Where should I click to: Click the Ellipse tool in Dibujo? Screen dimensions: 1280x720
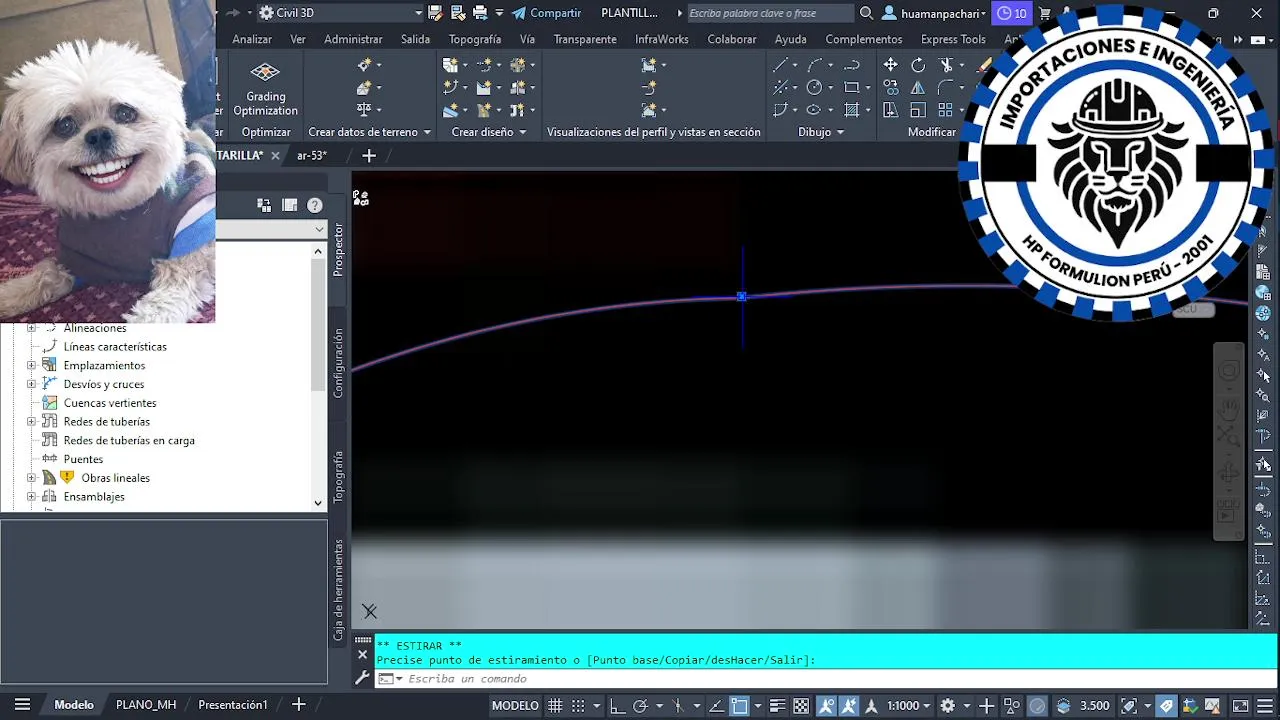click(x=814, y=110)
